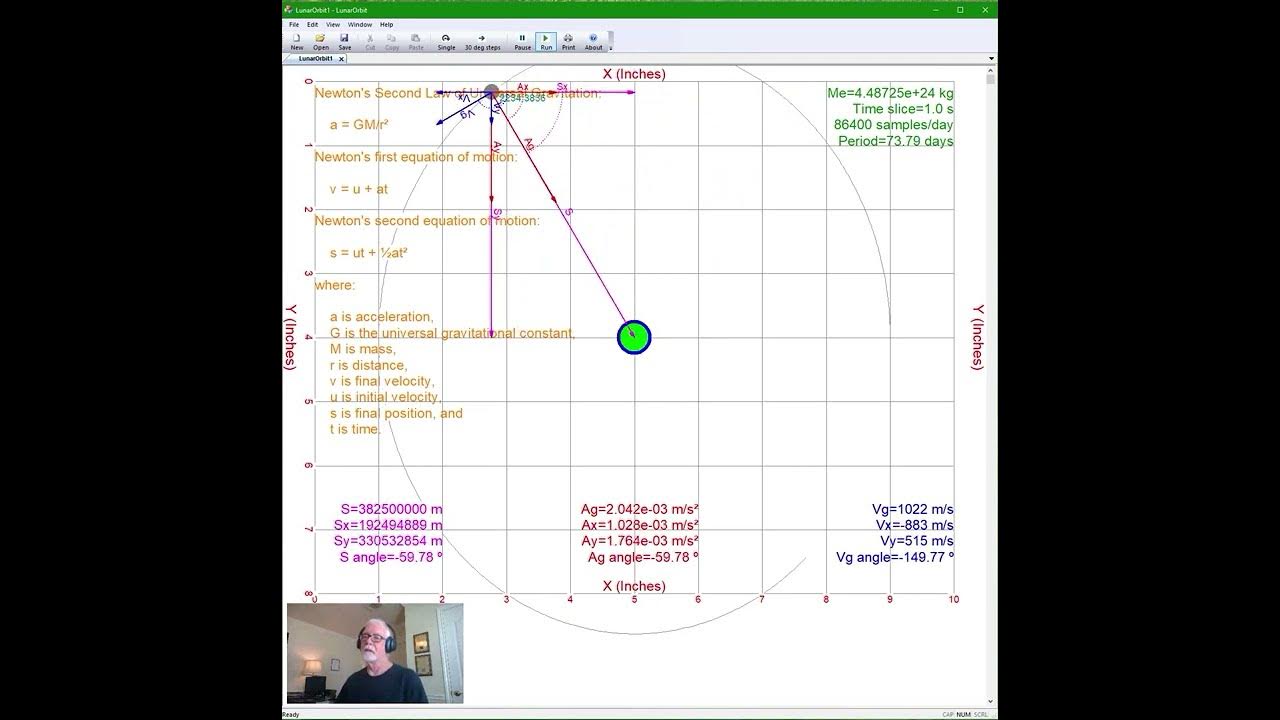Run the orbit simulation
The image size is (1280, 720).
(x=546, y=41)
